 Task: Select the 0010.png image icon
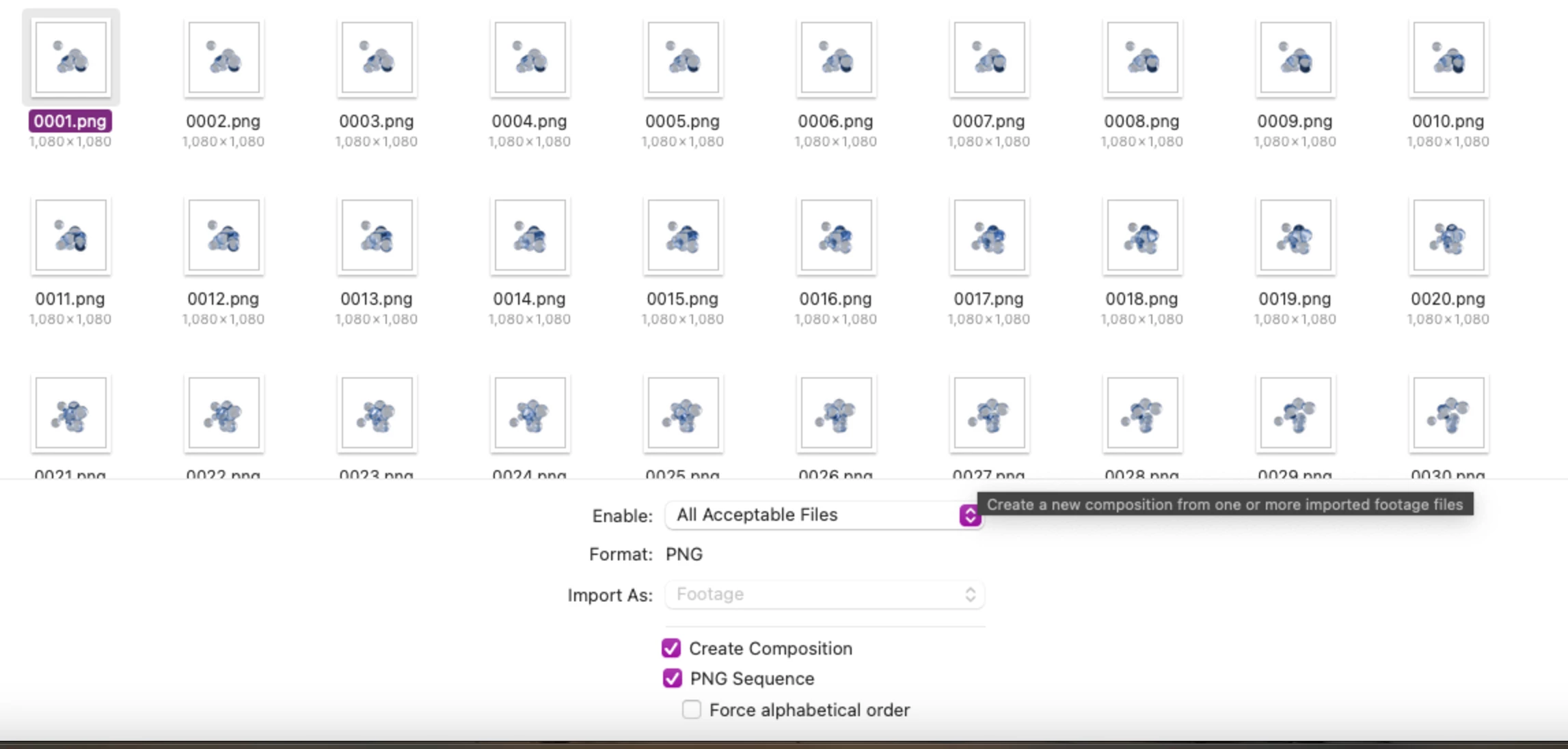1448,58
